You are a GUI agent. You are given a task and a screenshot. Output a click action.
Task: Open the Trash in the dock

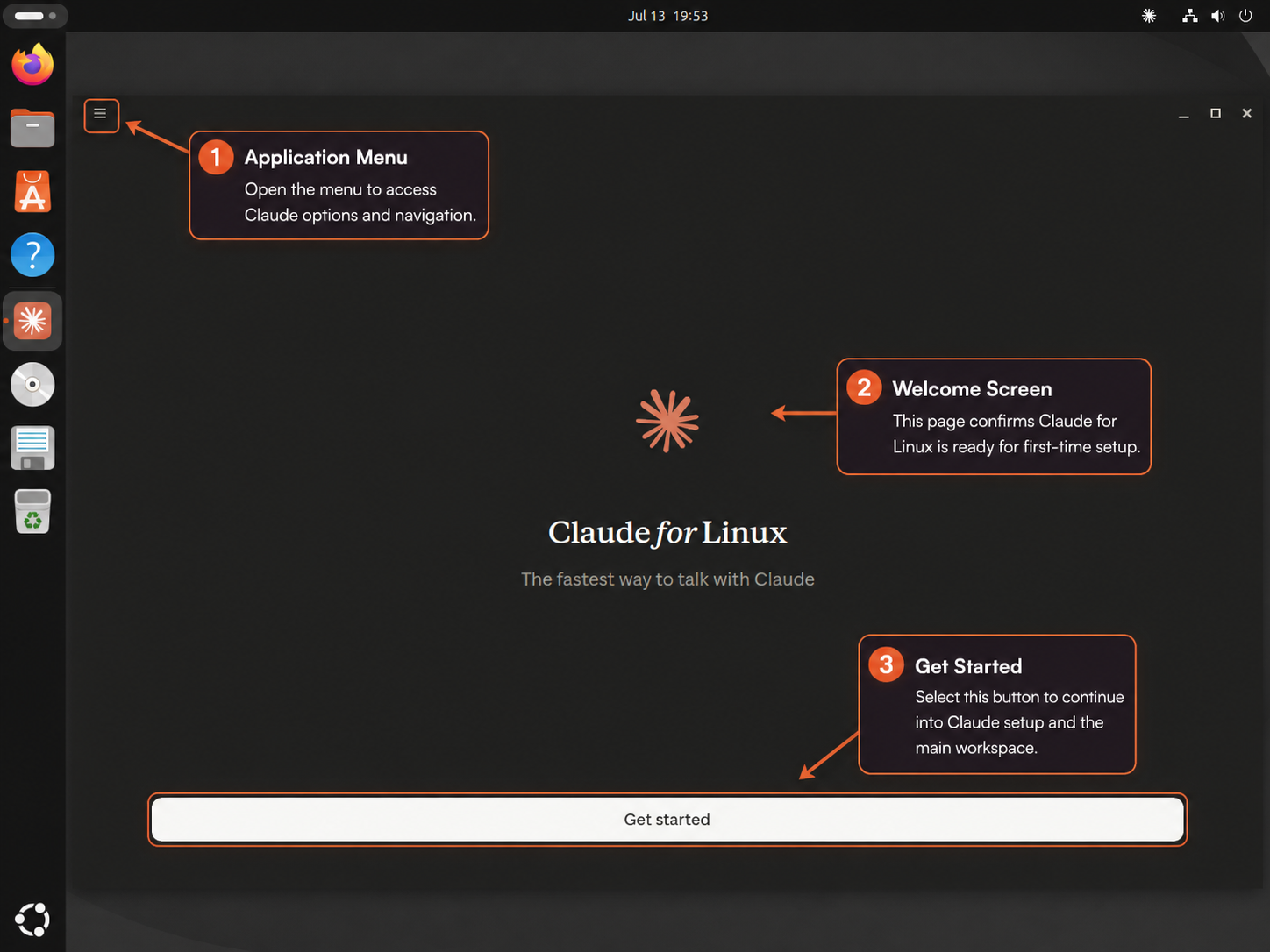pyautogui.click(x=32, y=512)
